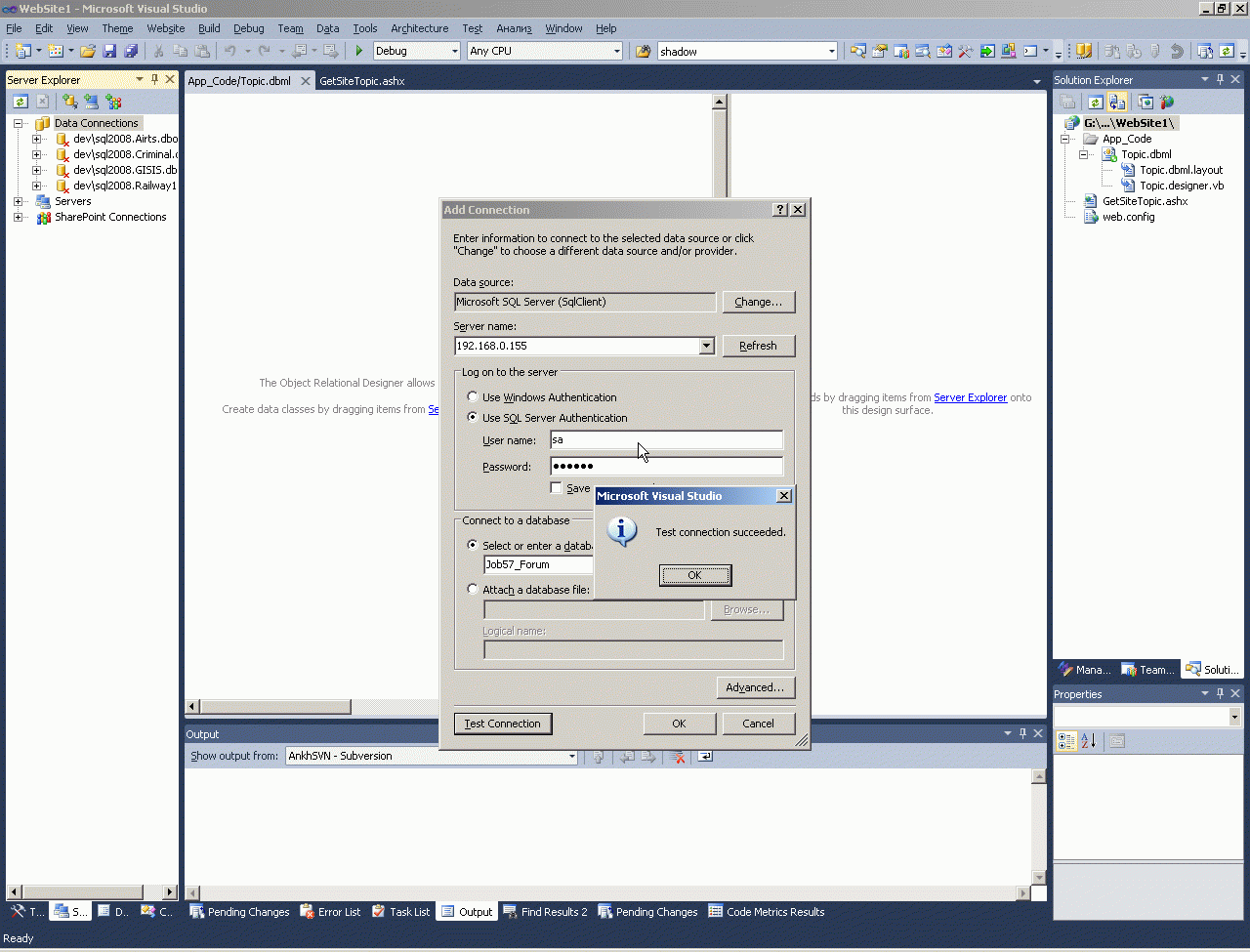Click the auto-hide pin on Server Explorer
Screen dimensions: 1250x952
point(154,79)
